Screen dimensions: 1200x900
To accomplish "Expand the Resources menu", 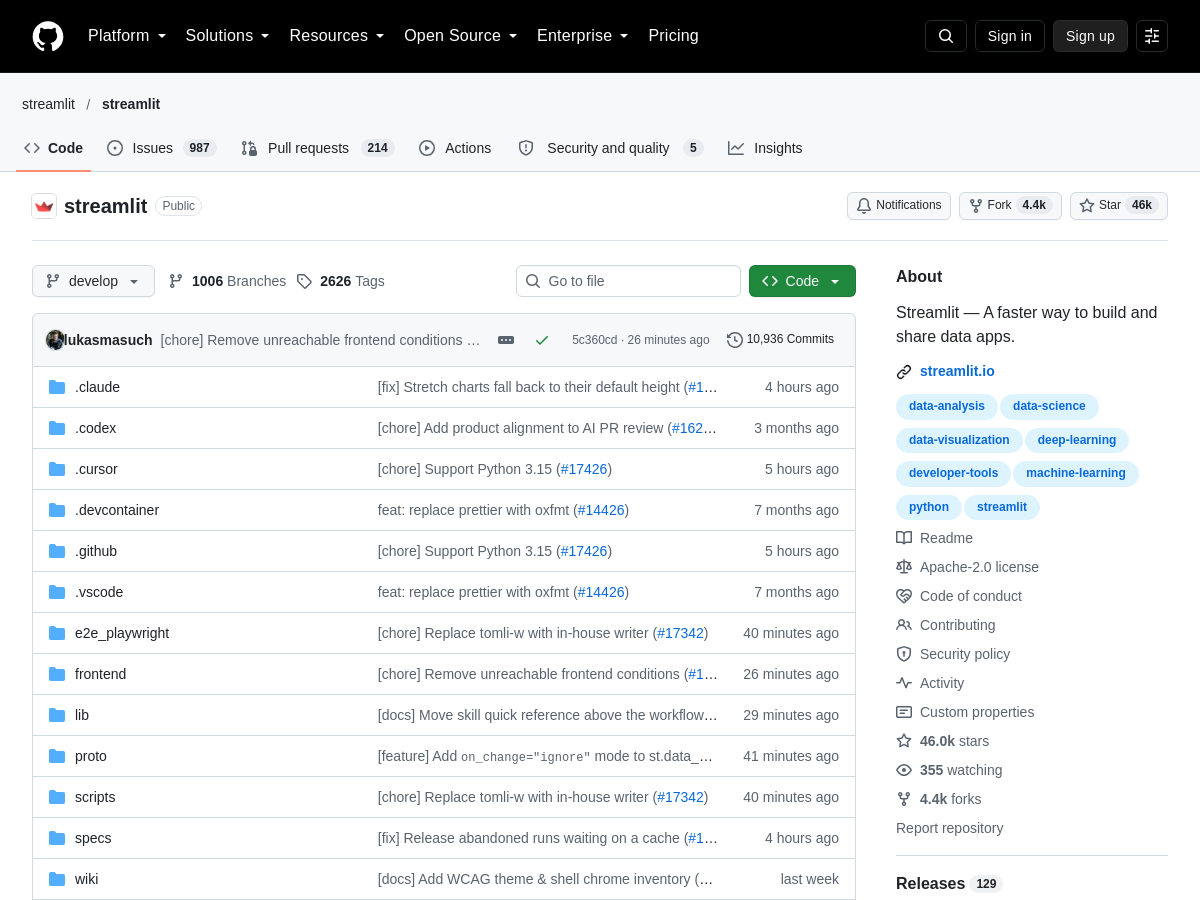I will pyautogui.click(x=337, y=36).
